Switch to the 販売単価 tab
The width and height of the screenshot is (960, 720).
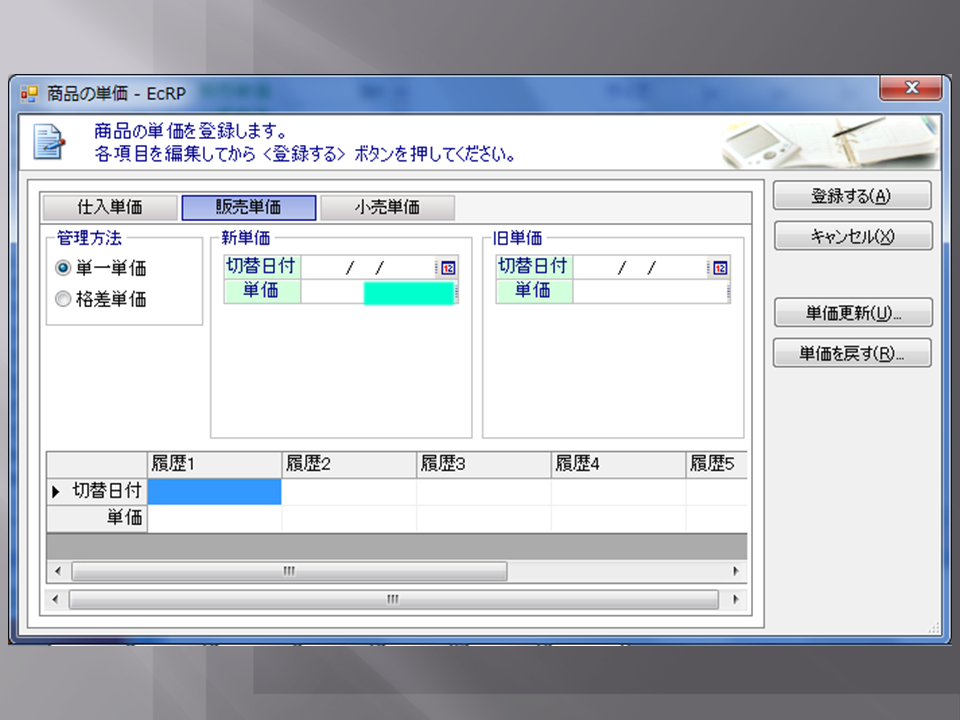click(248, 208)
